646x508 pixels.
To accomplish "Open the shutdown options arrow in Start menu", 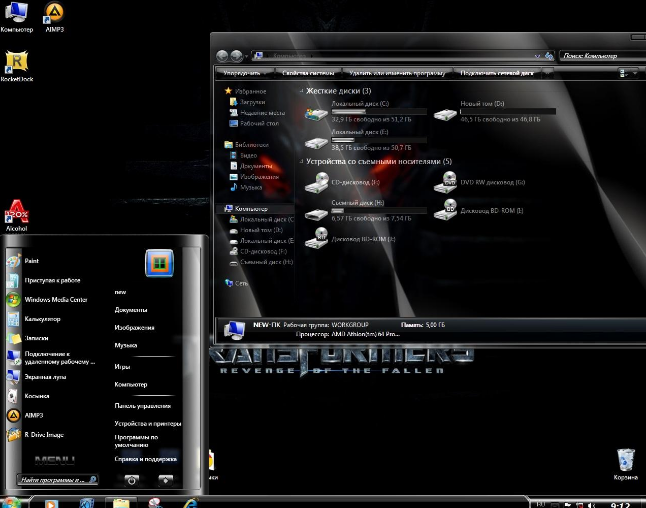I will click(x=166, y=480).
